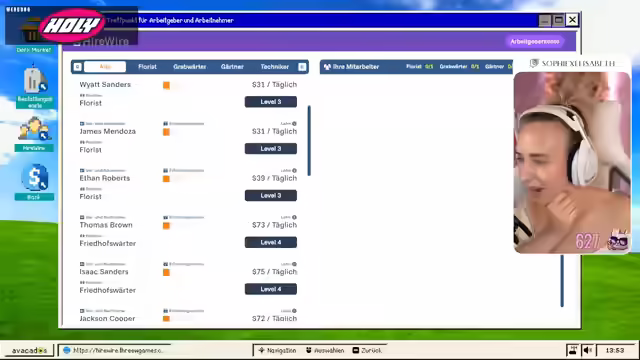
Task: Click the Hirewire browser taskbar entry
Action: [114, 350]
